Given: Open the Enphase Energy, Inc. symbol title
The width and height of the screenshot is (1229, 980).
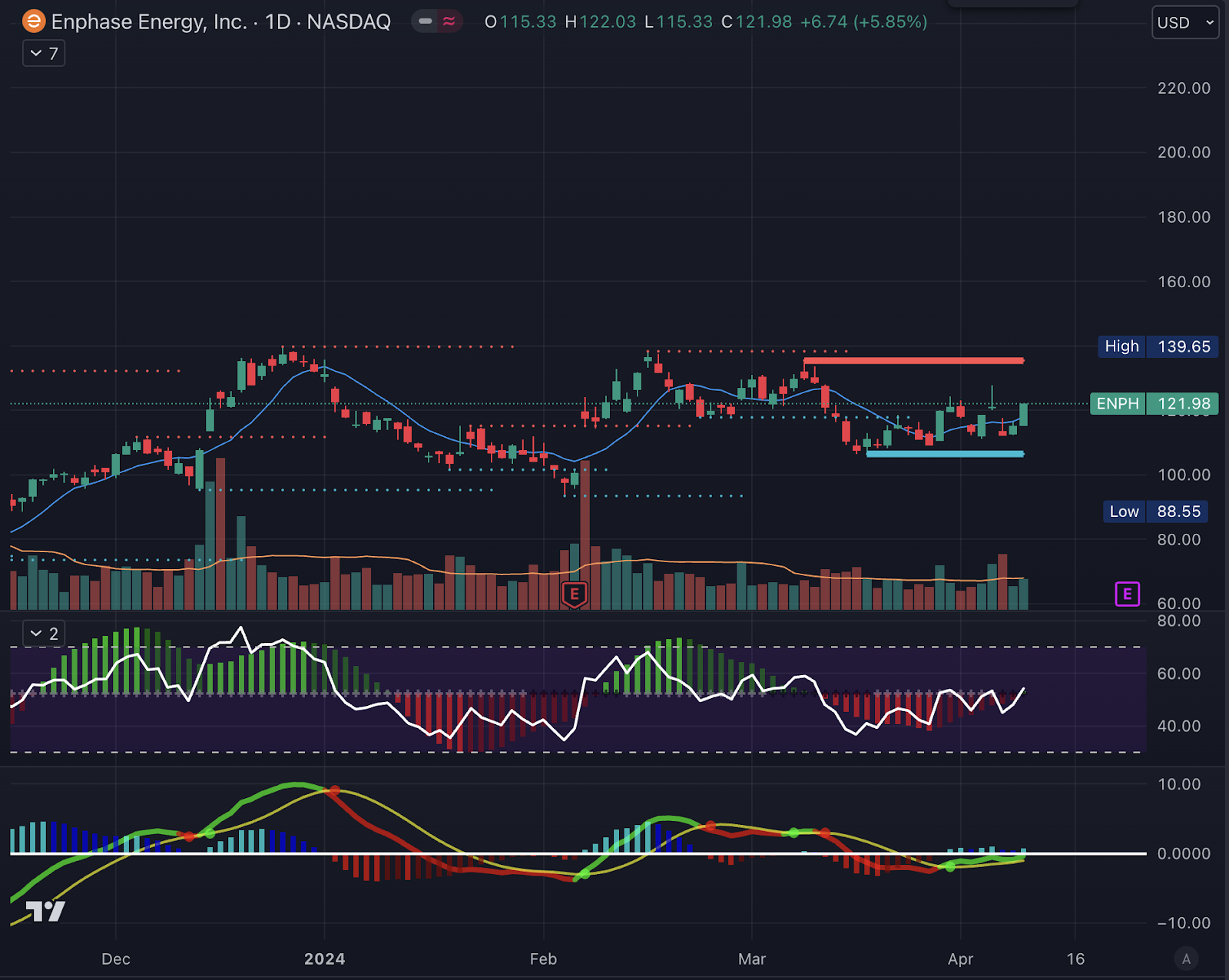Looking at the screenshot, I should pos(221,22).
